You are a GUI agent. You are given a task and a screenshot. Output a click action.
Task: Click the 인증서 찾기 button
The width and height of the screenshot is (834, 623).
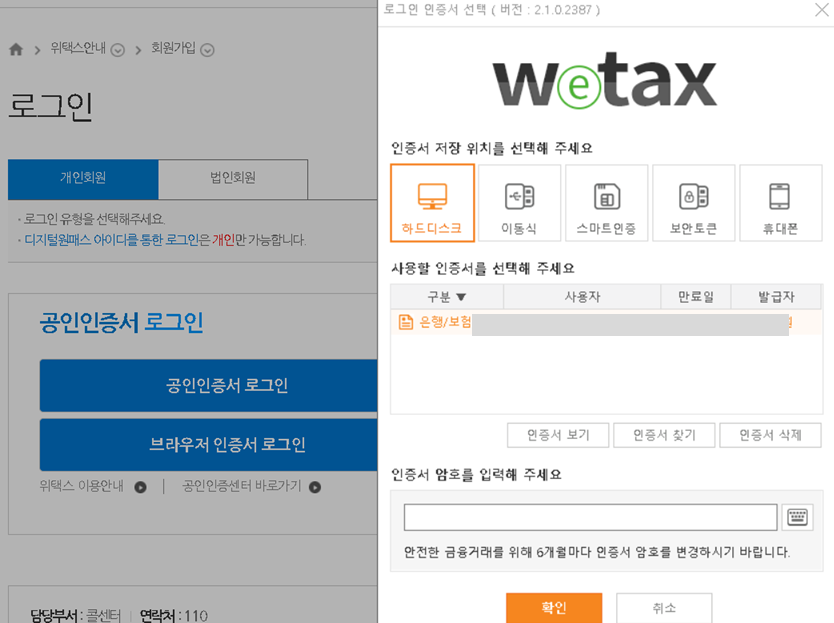pyautogui.click(x=664, y=435)
